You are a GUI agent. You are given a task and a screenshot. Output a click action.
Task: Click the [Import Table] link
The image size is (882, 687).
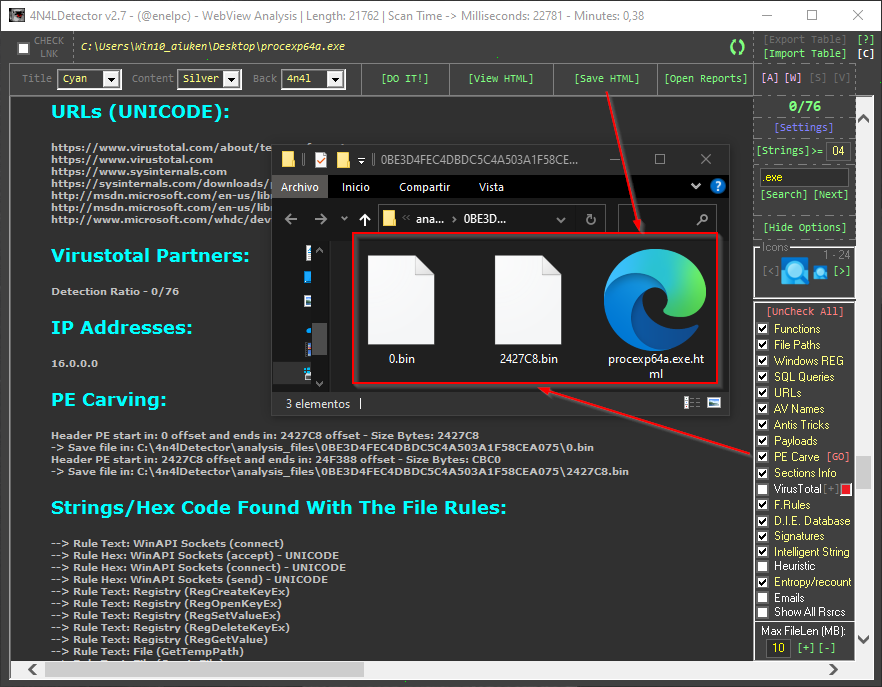pyautogui.click(x=804, y=53)
